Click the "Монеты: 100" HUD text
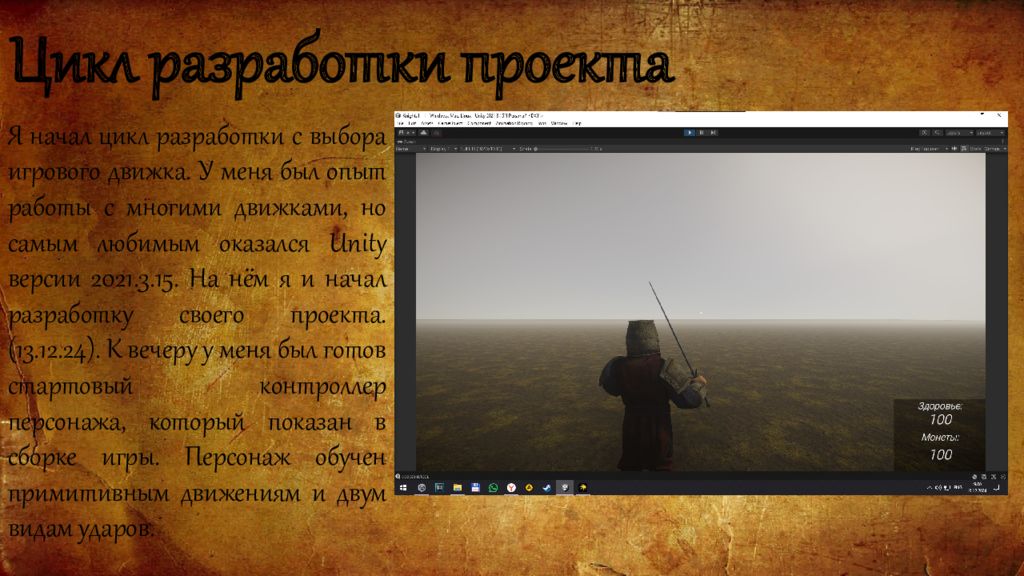1024x576 pixels. click(940, 447)
